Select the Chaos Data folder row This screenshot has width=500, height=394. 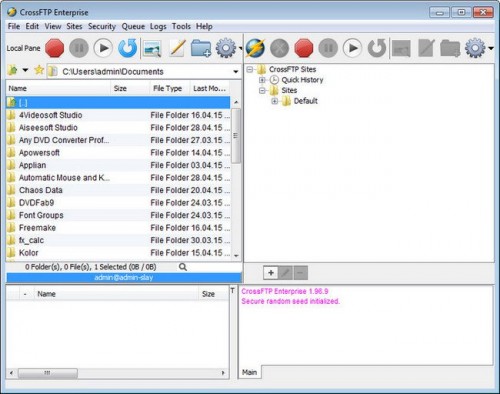click(x=118, y=190)
